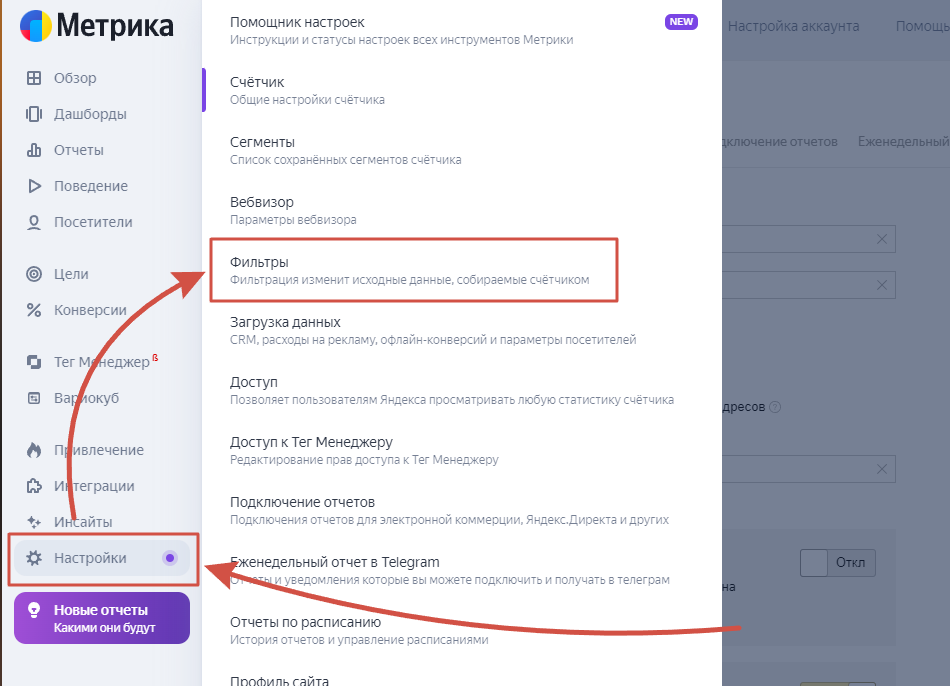The height and width of the screenshot is (686, 950).
Task: Click the Дашборды icon in sidebar
Action: (x=34, y=114)
